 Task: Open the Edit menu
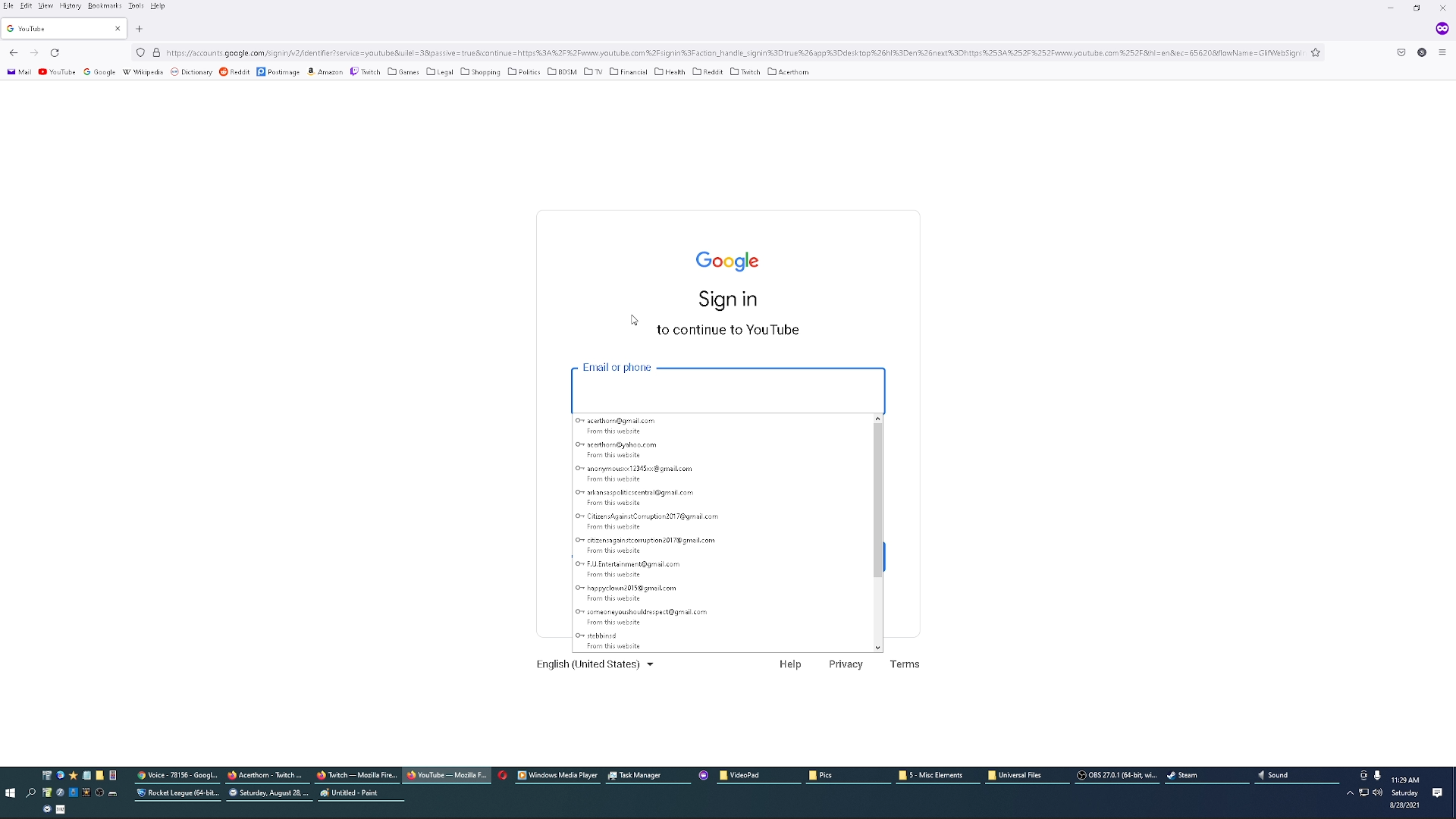[26, 6]
